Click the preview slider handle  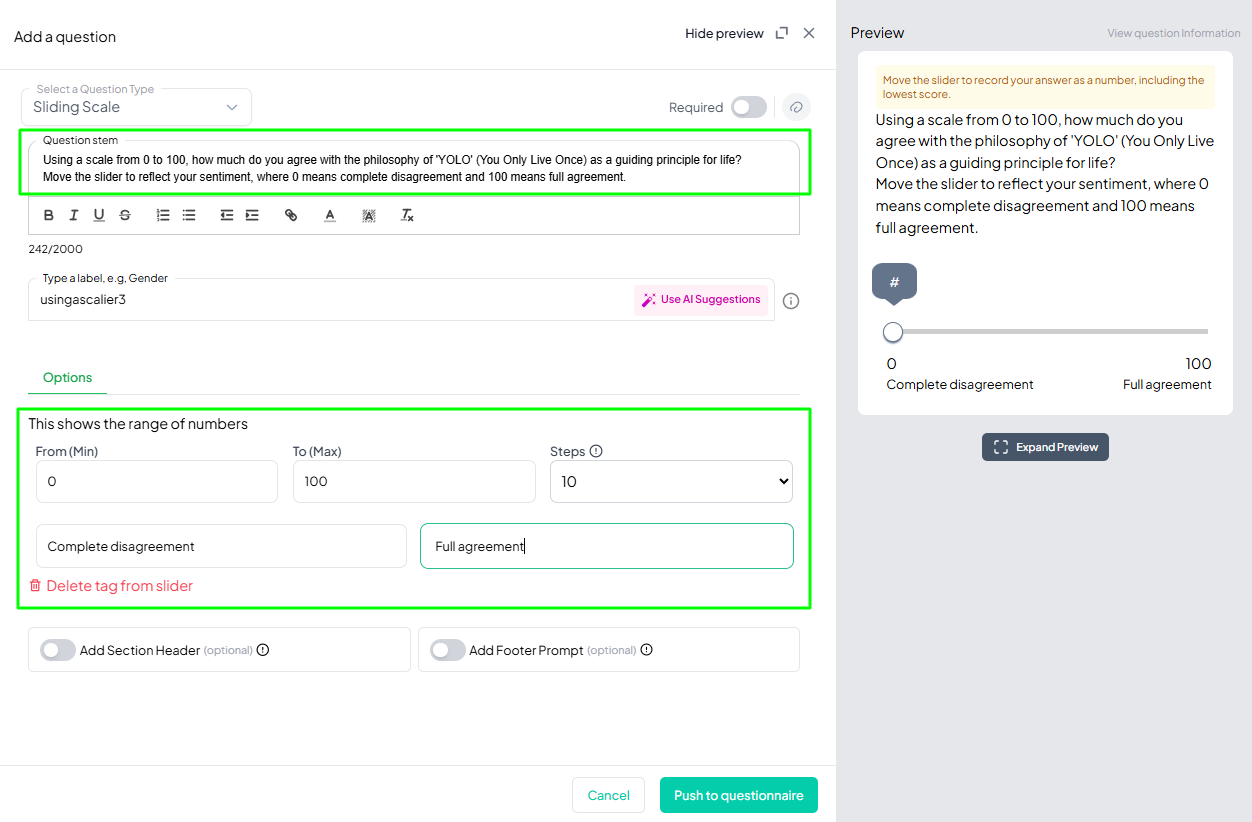(893, 332)
